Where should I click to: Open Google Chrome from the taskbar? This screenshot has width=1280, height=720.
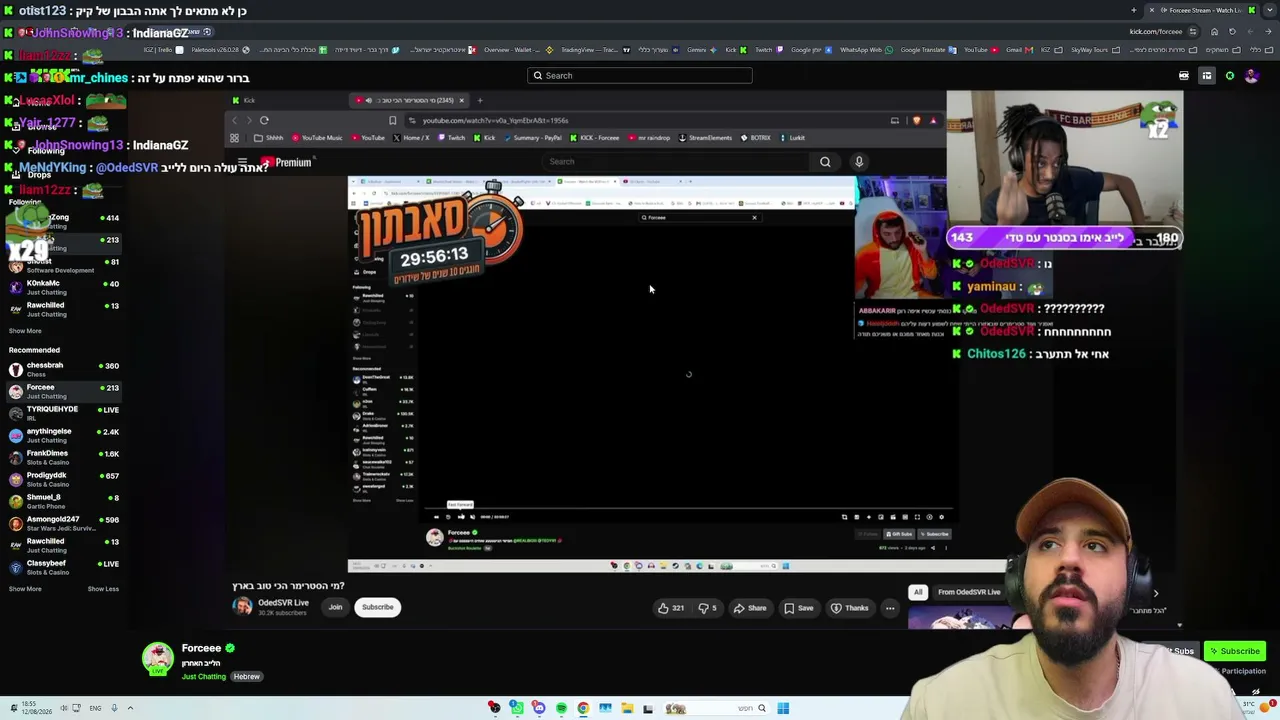point(583,709)
